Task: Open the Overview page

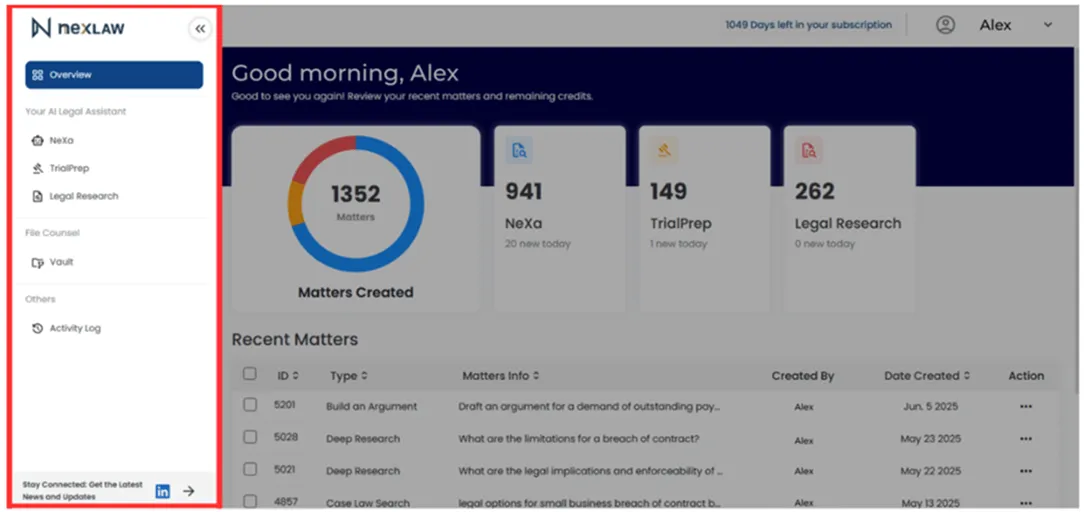Action: [x=114, y=75]
